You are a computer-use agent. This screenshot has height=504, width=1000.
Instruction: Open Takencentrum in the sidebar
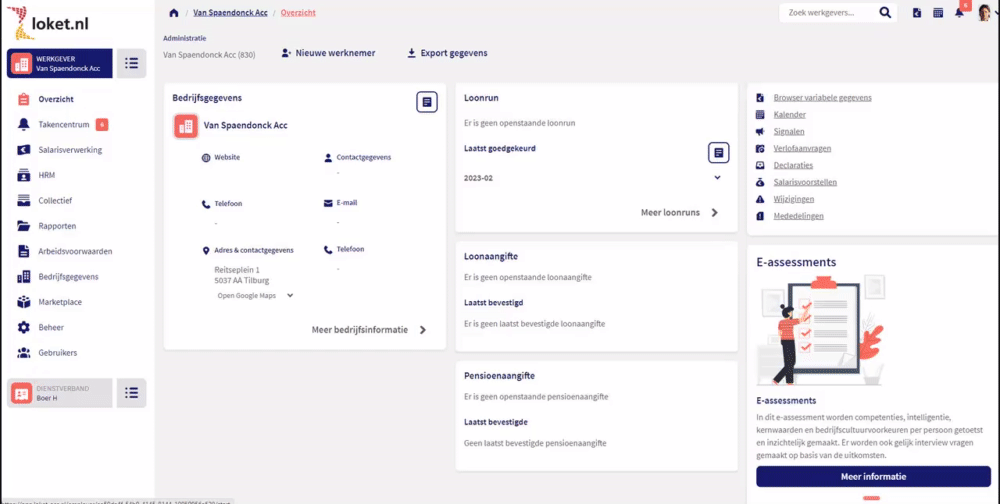click(x=64, y=124)
